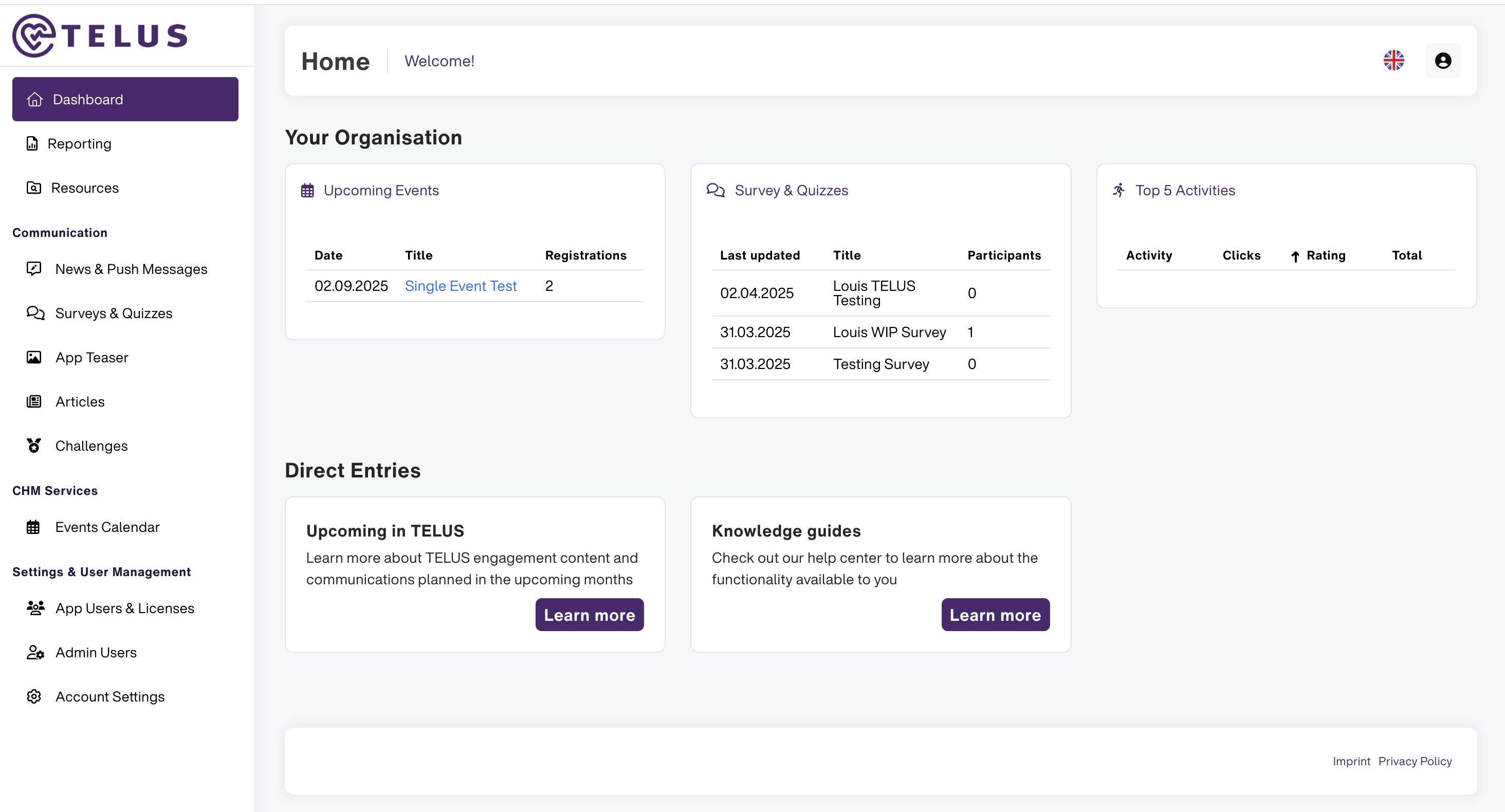
Task: Click the Account Settings gear icon
Action: pyautogui.click(x=34, y=696)
